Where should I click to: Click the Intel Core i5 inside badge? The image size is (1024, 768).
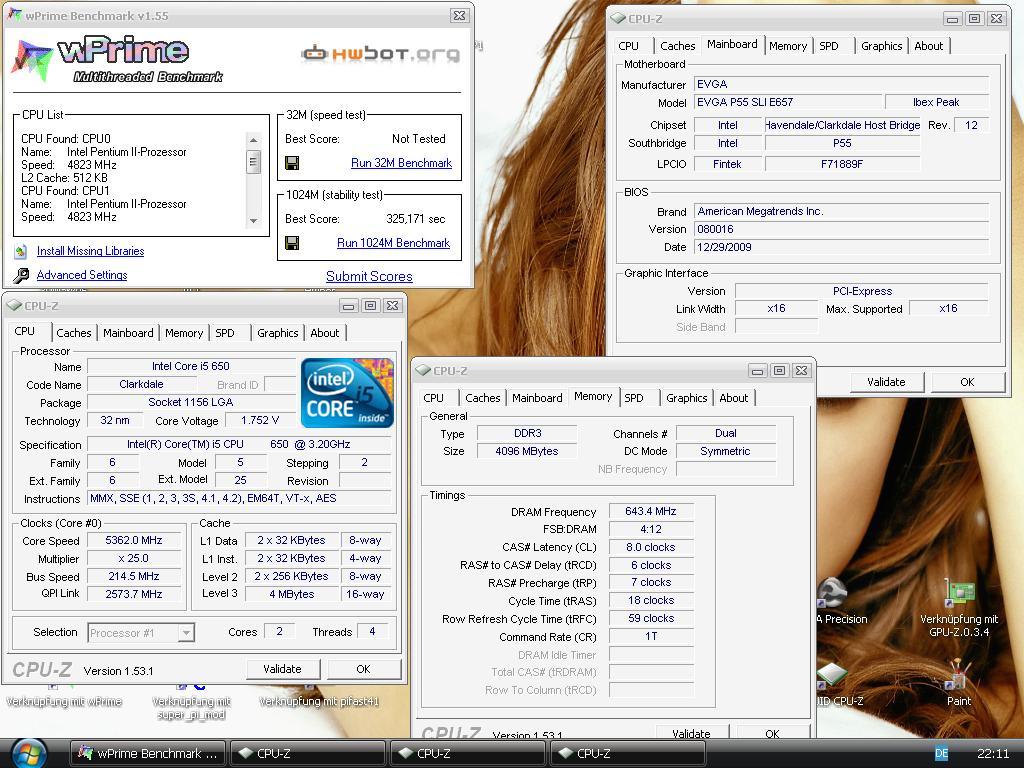pos(347,392)
